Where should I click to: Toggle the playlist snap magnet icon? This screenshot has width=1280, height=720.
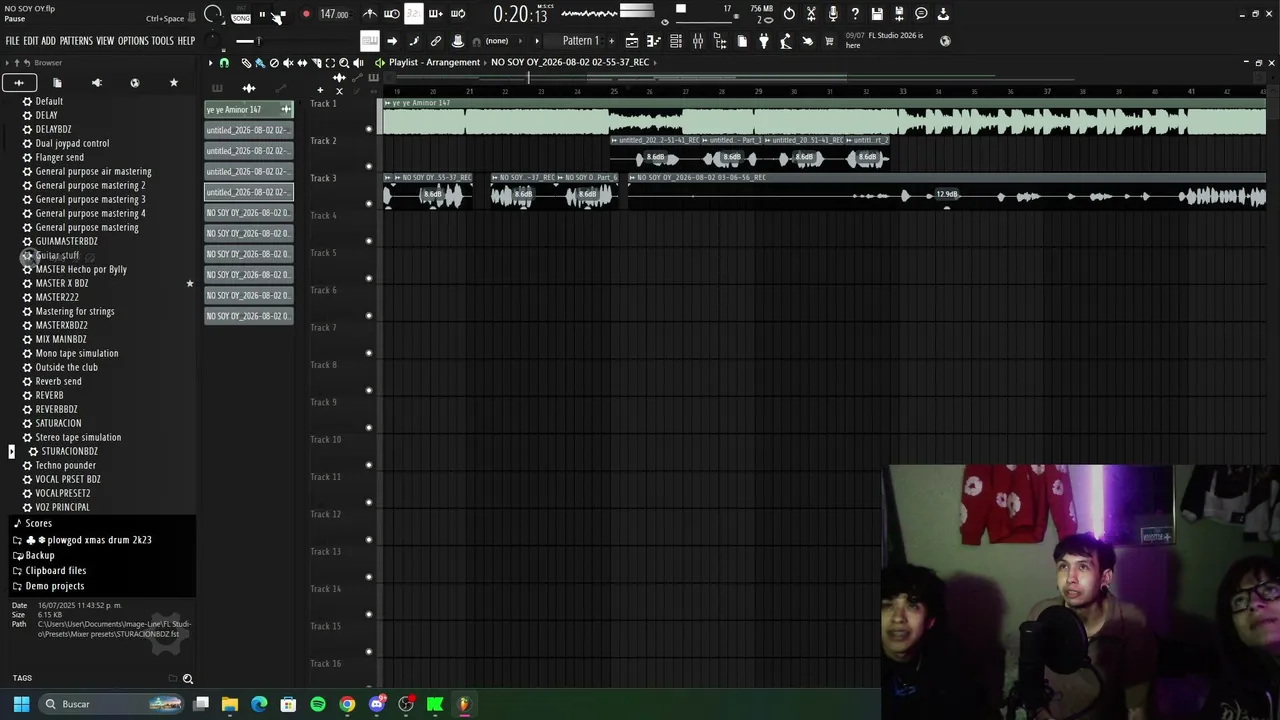pos(224,63)
